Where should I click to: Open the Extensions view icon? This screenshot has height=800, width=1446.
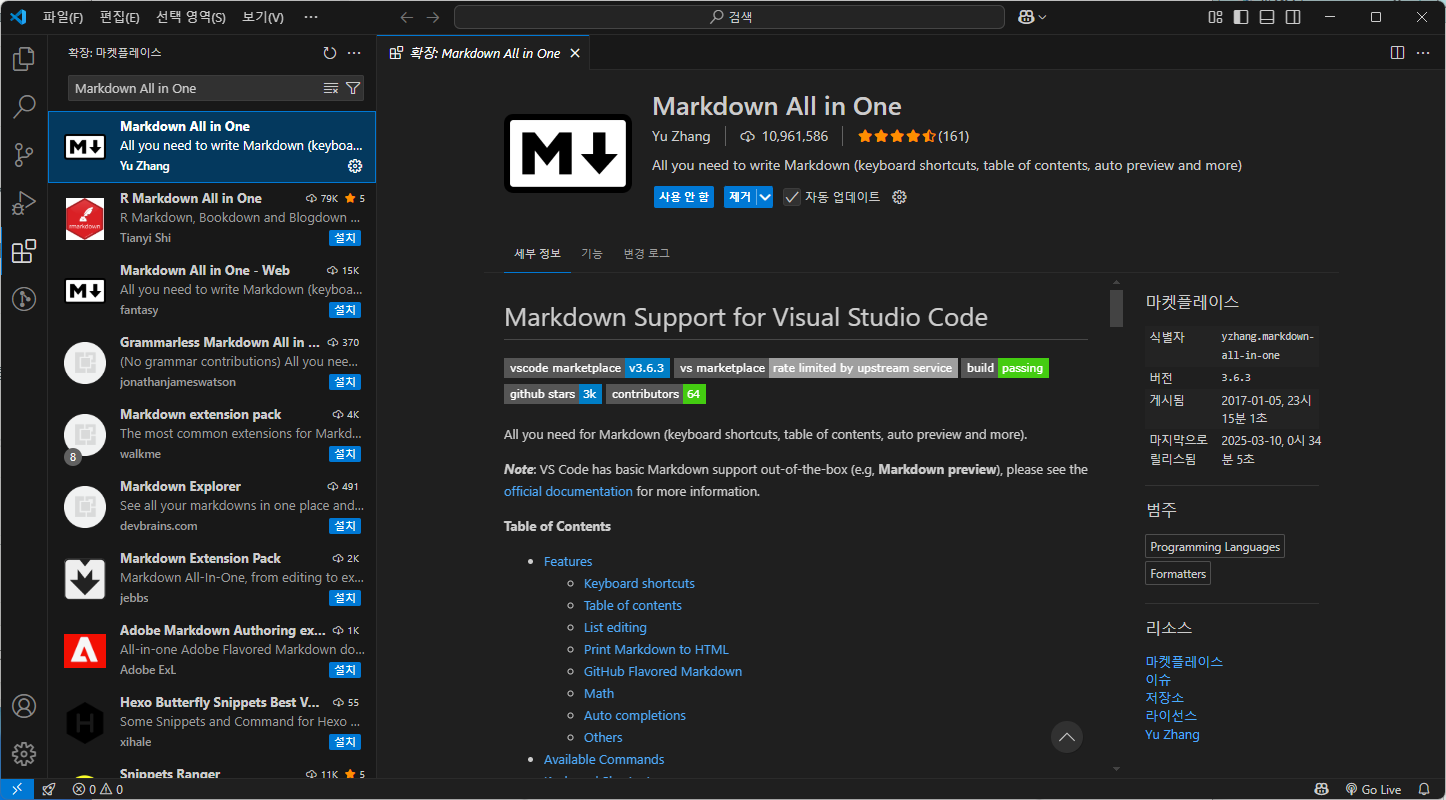[x=24, y=251]
